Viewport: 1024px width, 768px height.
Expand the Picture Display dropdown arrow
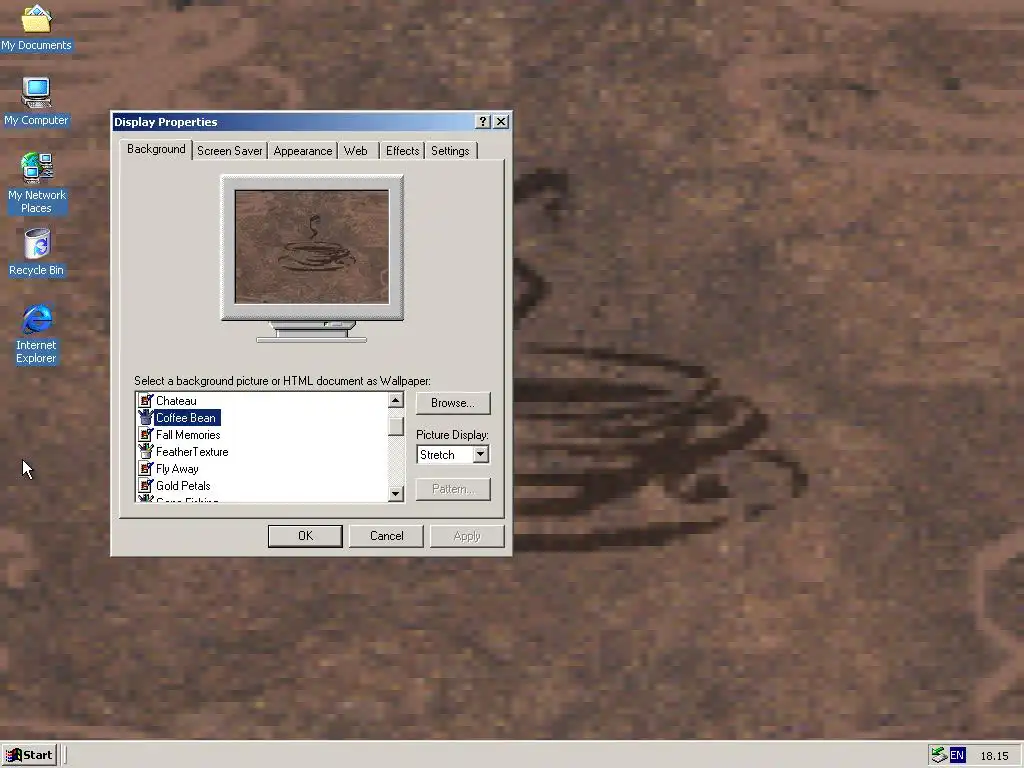click(x=481, y=454)
